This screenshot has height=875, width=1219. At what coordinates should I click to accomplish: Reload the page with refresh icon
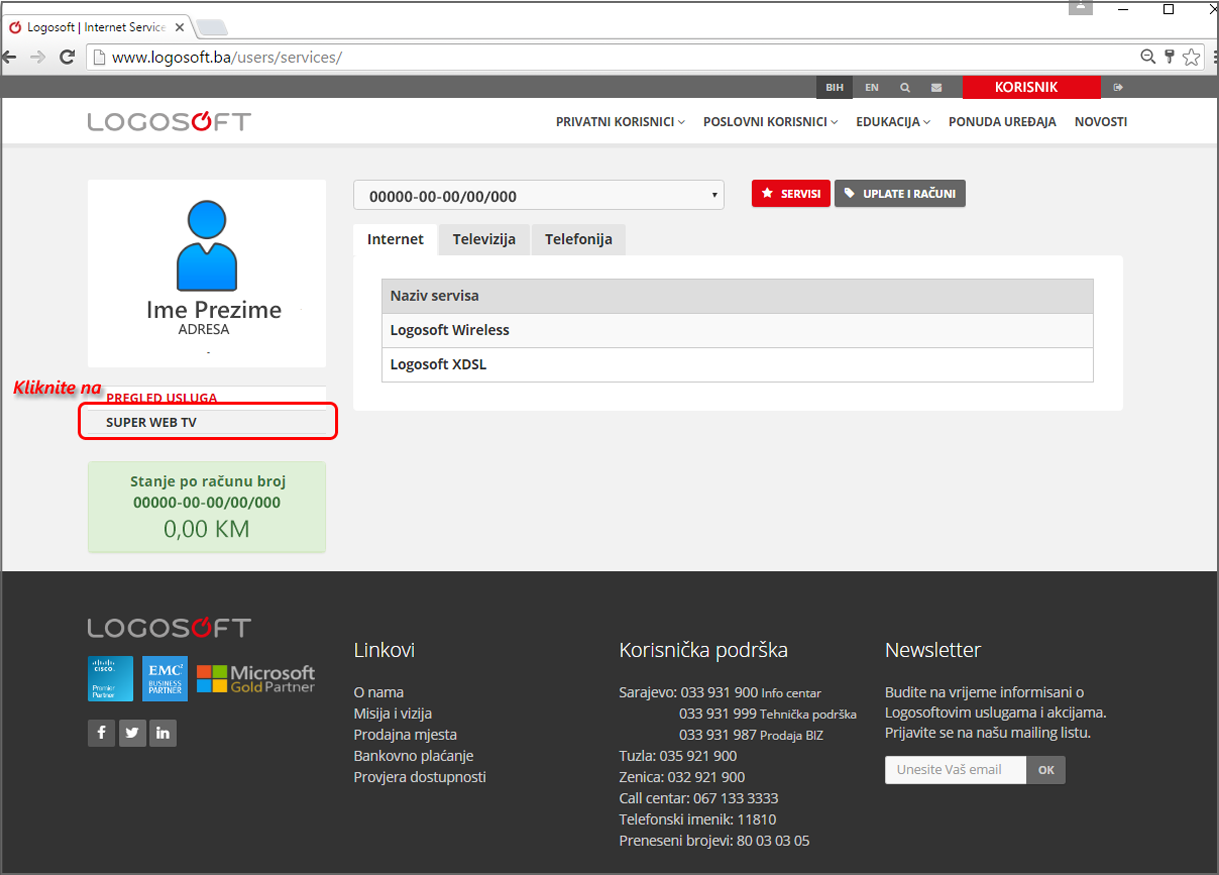point(68,57)
